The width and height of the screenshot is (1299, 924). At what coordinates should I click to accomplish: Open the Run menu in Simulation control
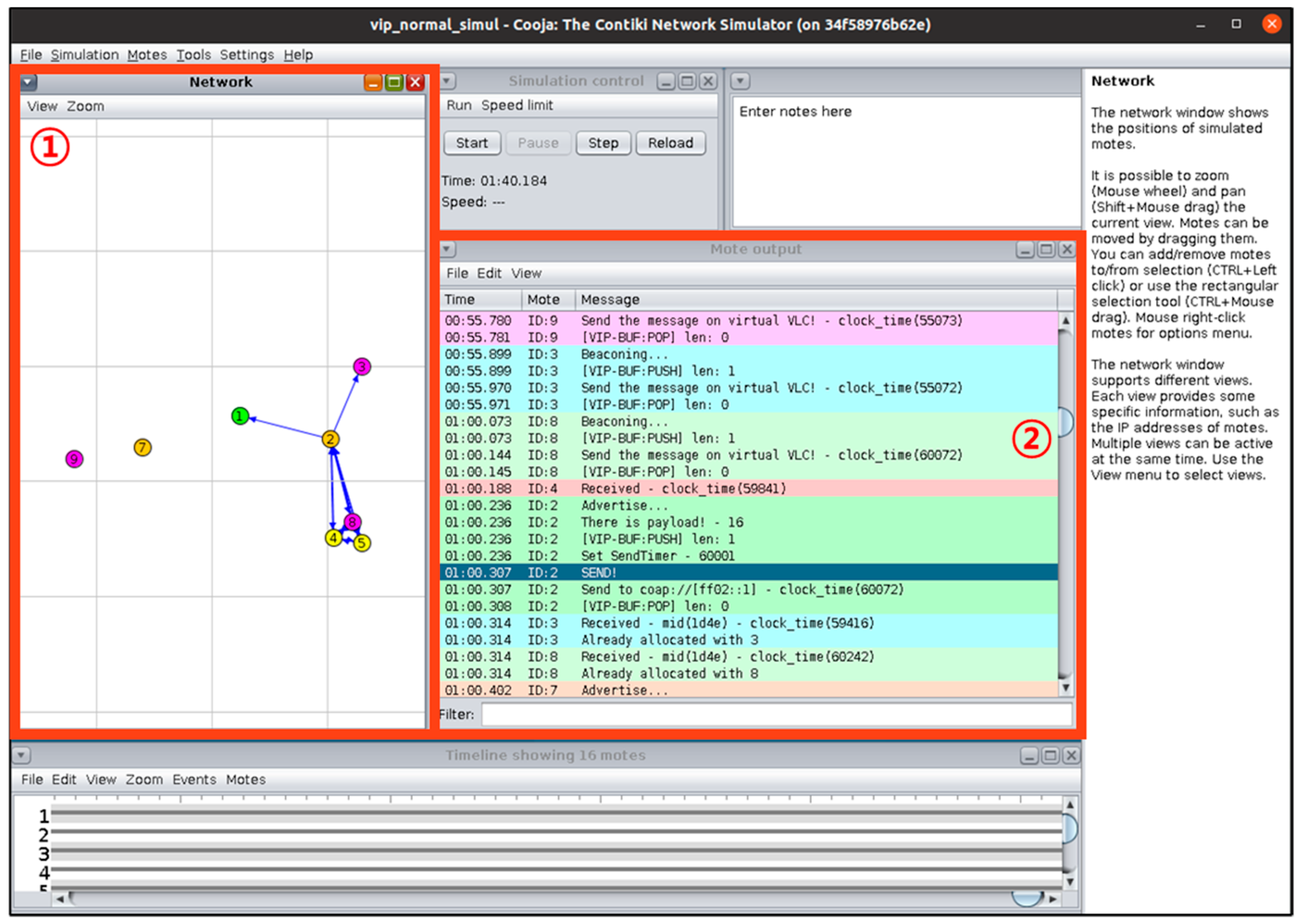click(459, 105)
